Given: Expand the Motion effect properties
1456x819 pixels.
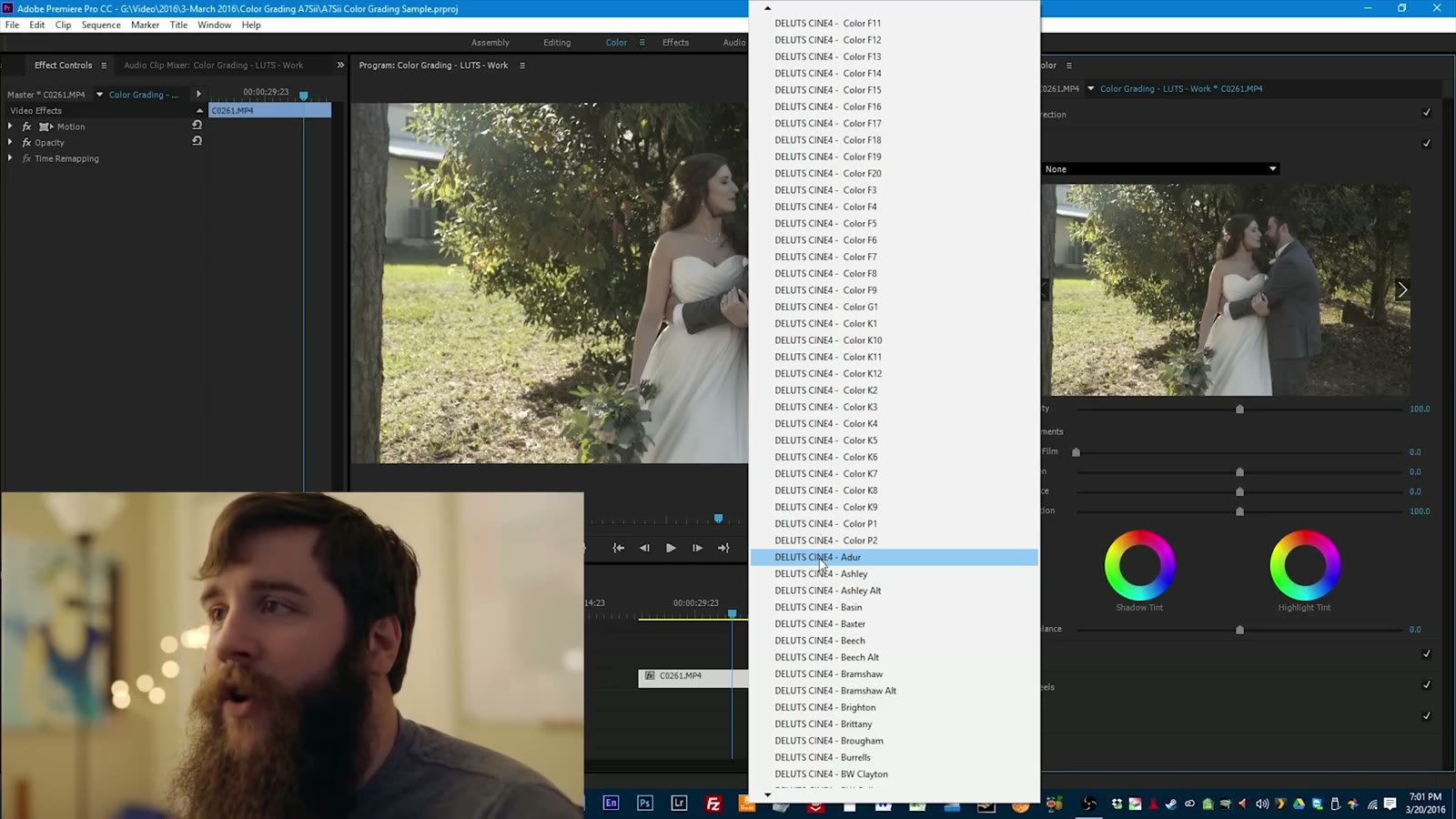Looking at the screenshot, I should [x=10, y=126].
